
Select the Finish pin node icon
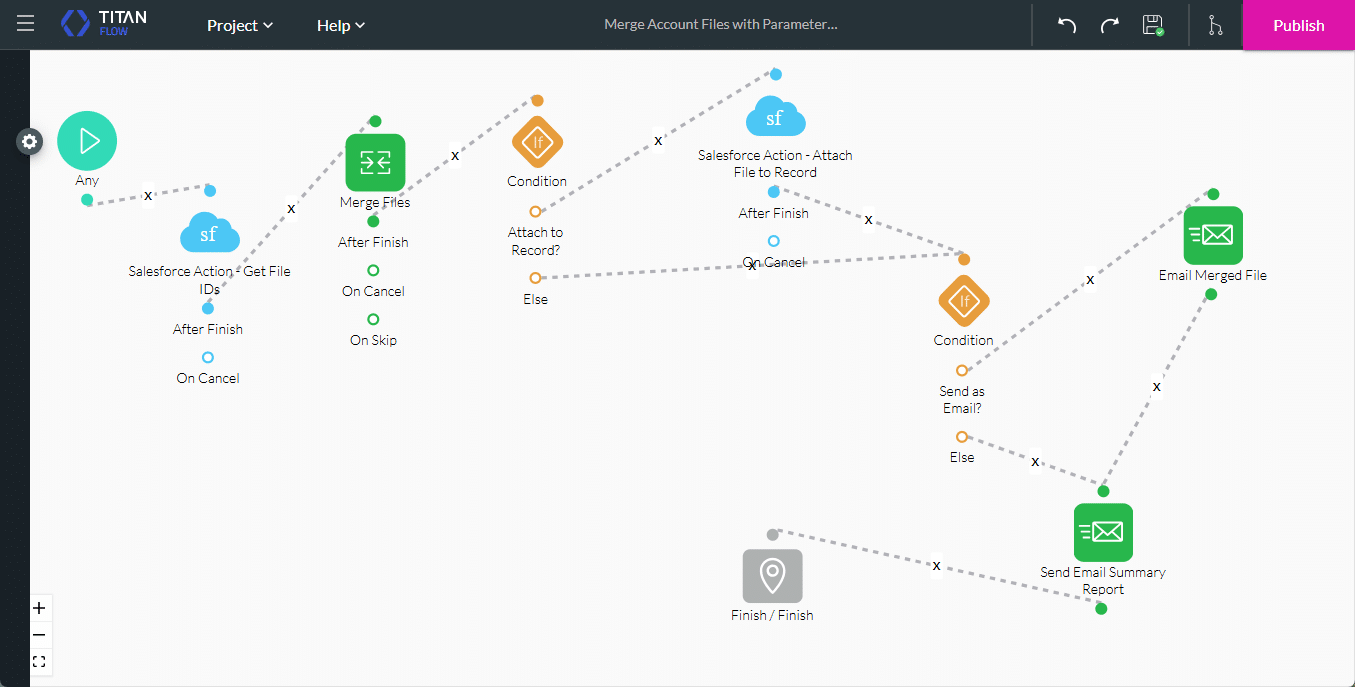(x=772, y=576)
